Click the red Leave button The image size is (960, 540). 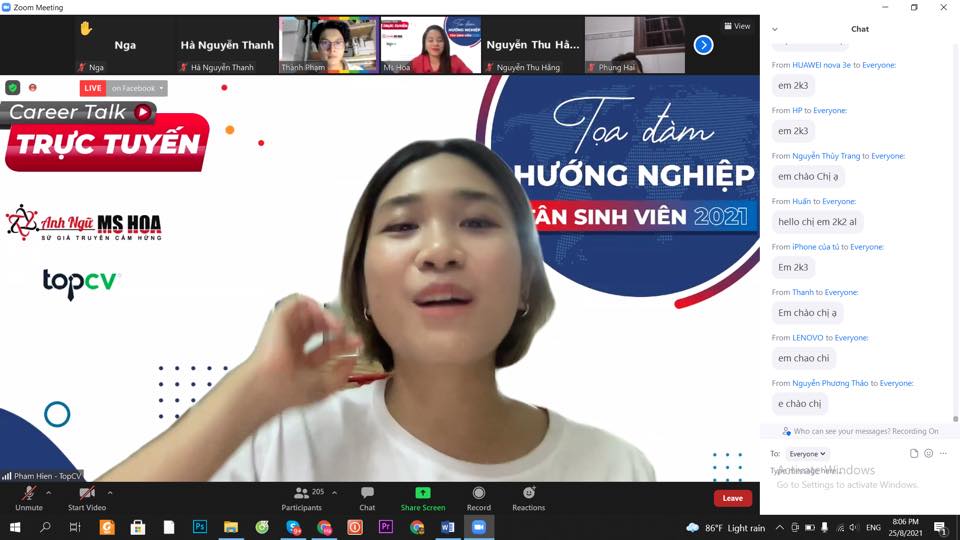coord(732,498)
